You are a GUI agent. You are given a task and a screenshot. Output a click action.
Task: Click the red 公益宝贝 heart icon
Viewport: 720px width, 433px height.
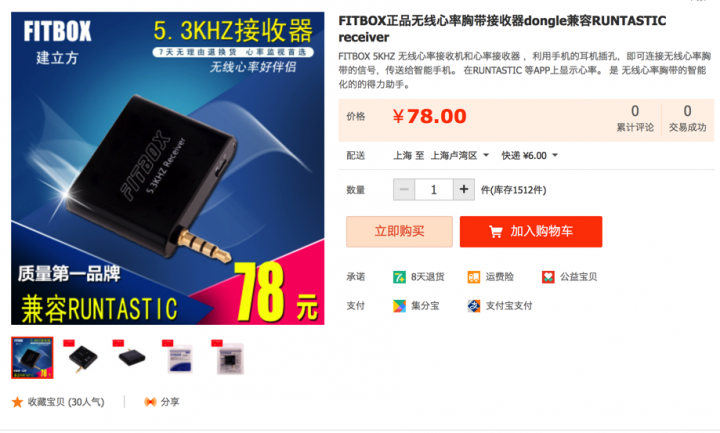[x=548, y=277]
